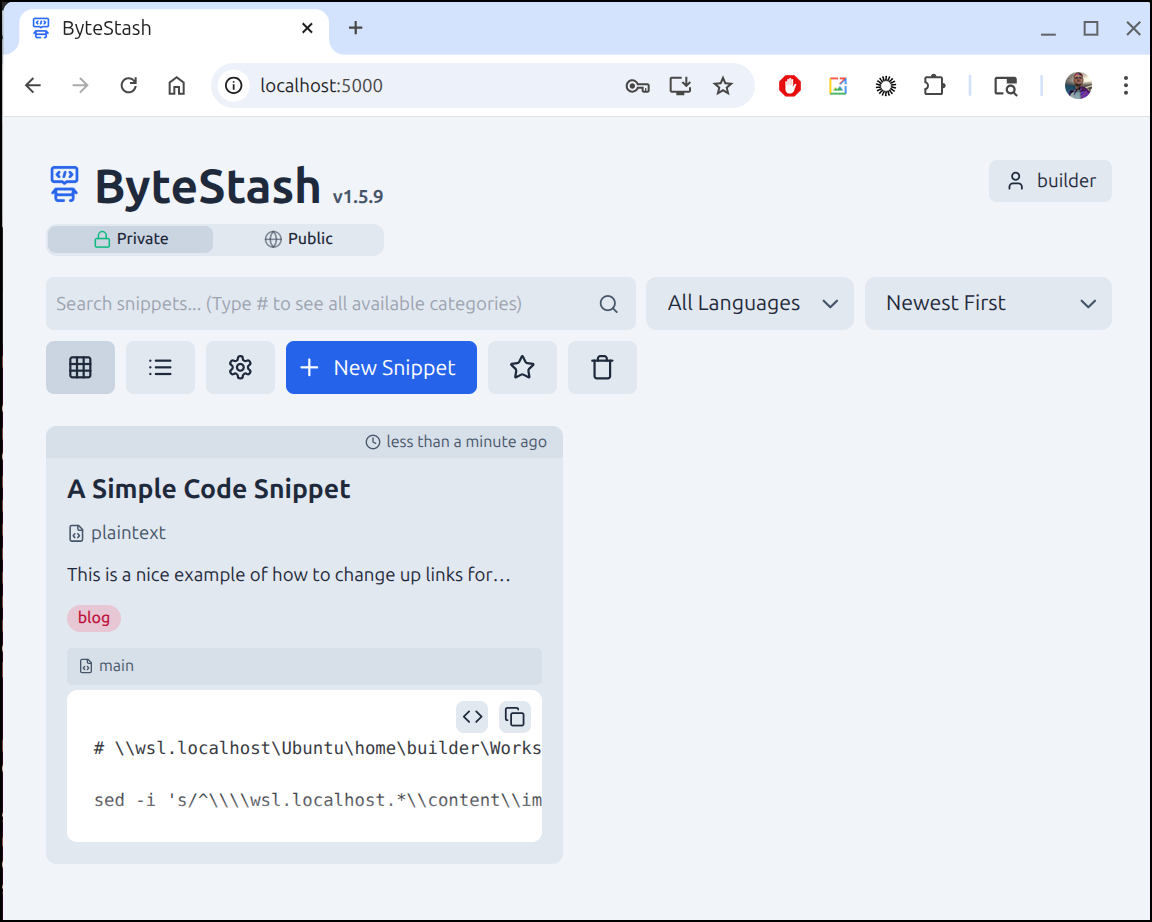1152x922 pixels.
Task: Select the Public snippets toggle
Action: tap(298, 239)
